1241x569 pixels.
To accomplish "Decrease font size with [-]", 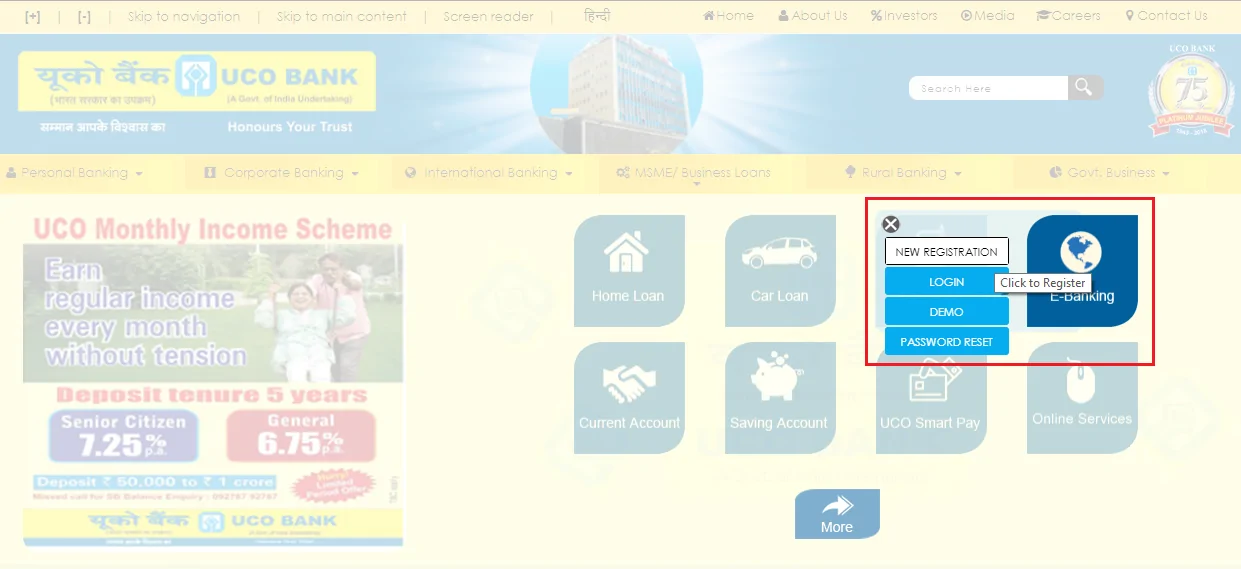I will [84, 16].
